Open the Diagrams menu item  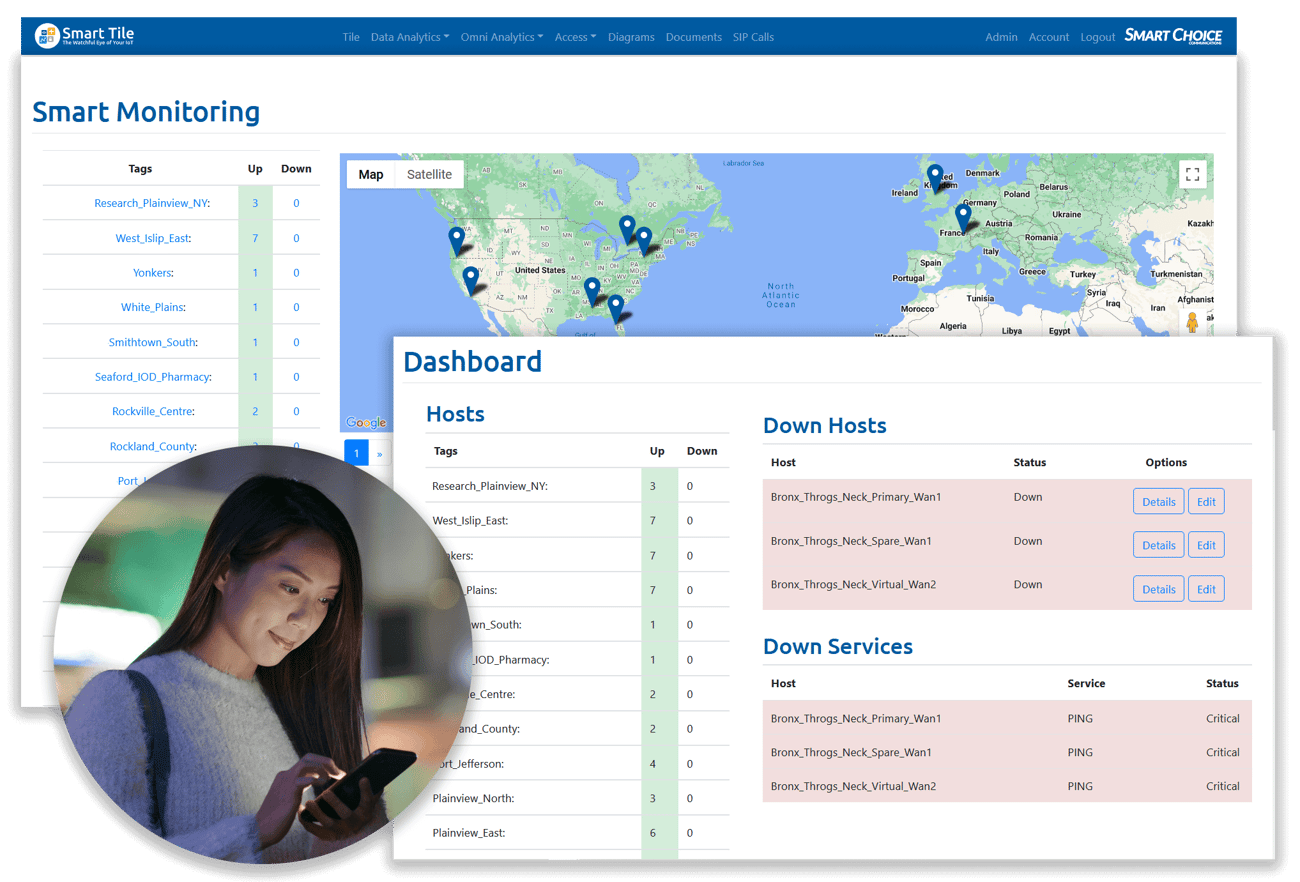click(631, 37)
